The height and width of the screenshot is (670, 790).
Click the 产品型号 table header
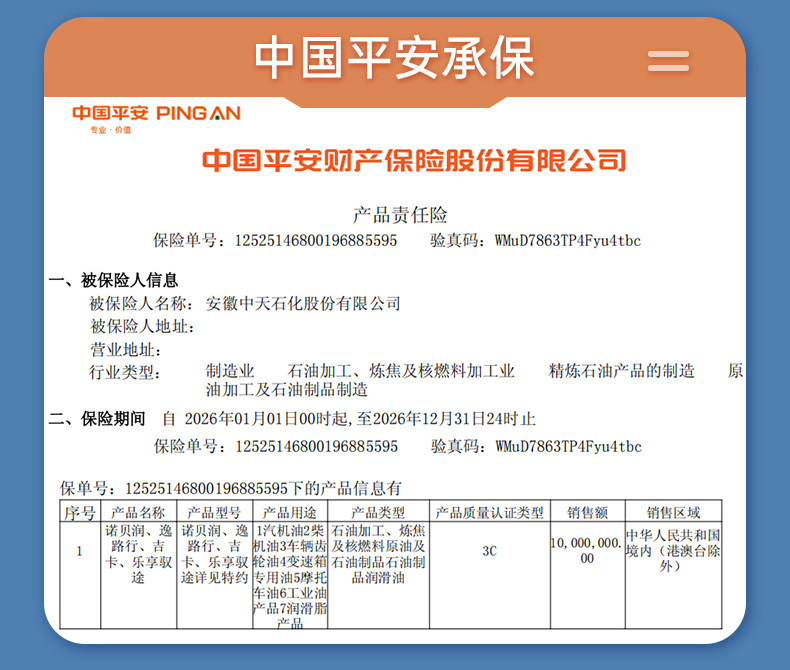click(214, 512)
